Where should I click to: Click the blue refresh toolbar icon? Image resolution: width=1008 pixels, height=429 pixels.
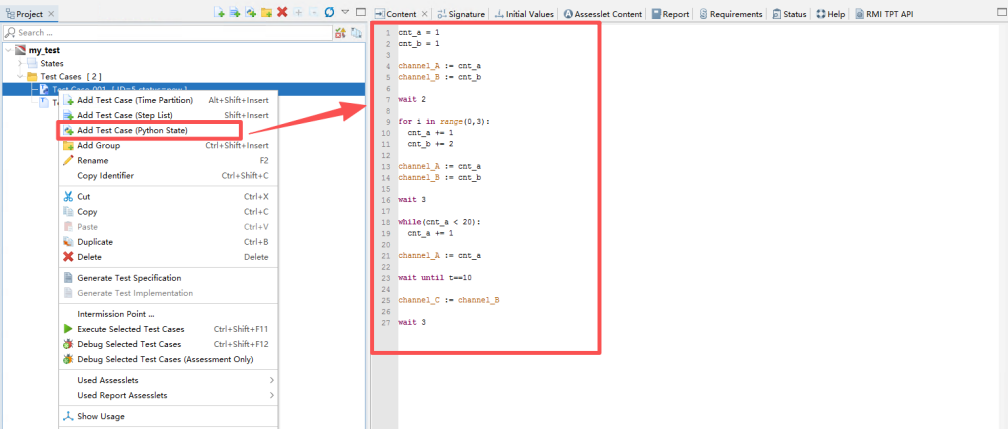tap(329, 13)
